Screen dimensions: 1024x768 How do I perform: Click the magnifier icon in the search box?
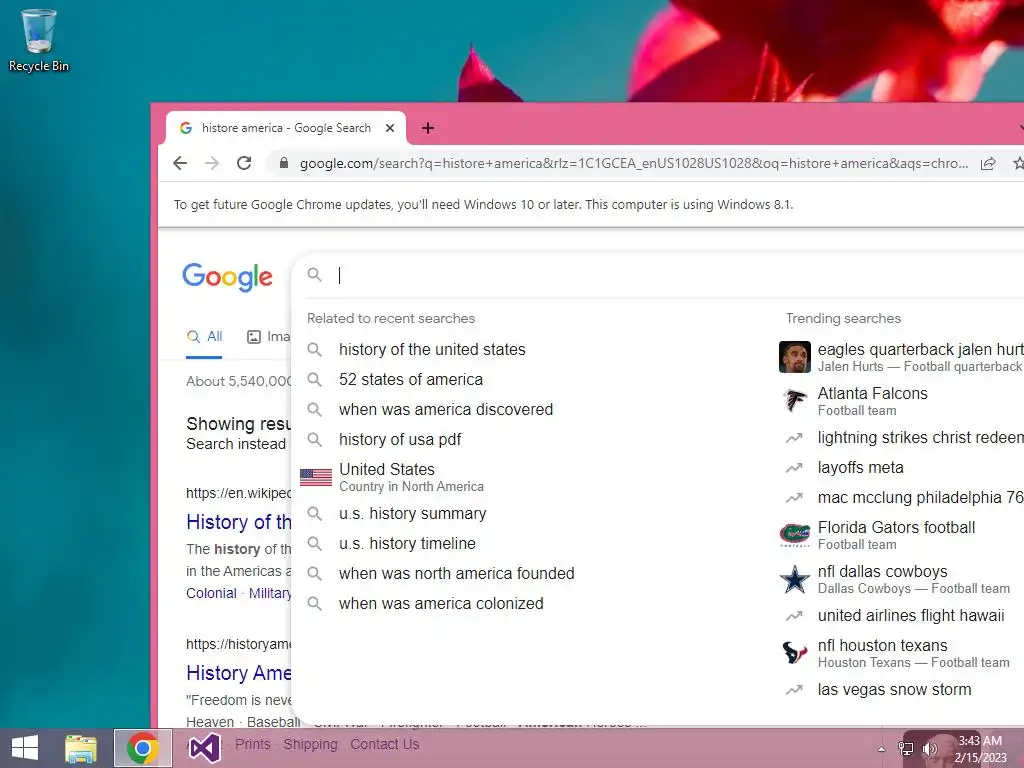pyautogui.click(x=315, y=275)
